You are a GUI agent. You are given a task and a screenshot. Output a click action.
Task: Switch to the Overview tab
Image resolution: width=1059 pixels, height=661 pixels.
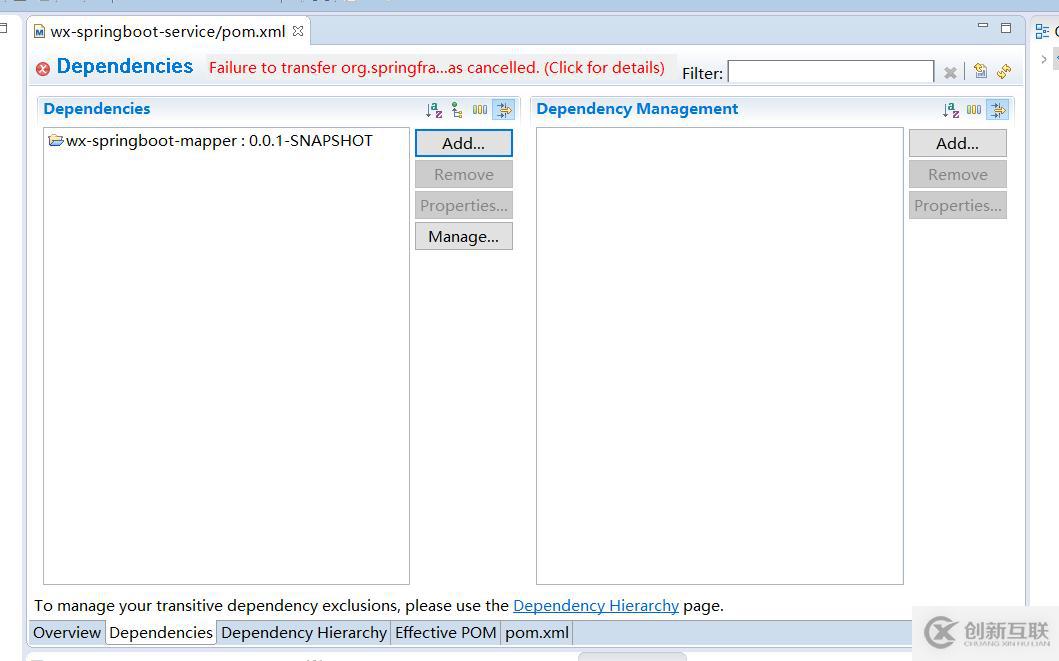(67, 633)
